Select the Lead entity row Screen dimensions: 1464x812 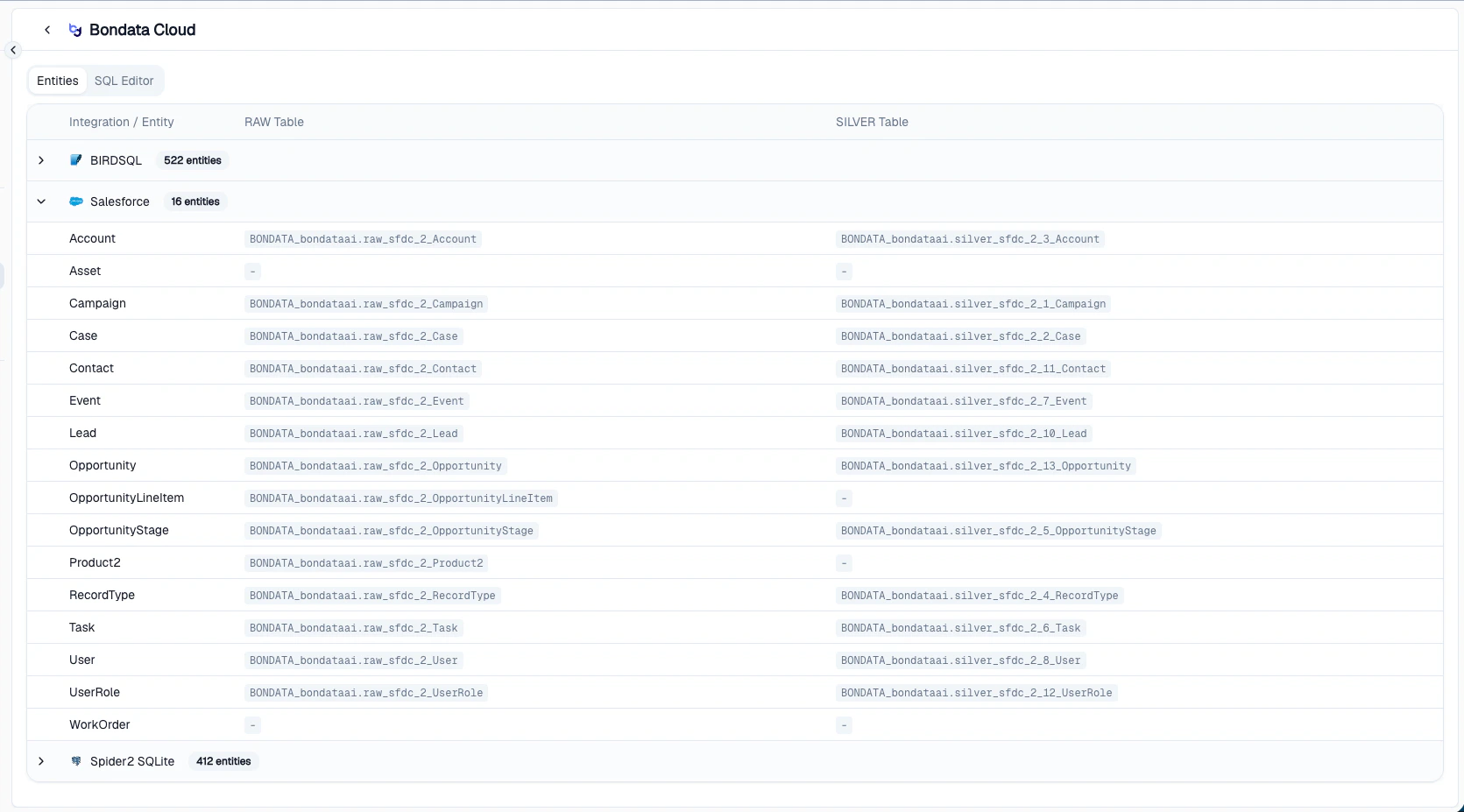click(x=735, y=433)
